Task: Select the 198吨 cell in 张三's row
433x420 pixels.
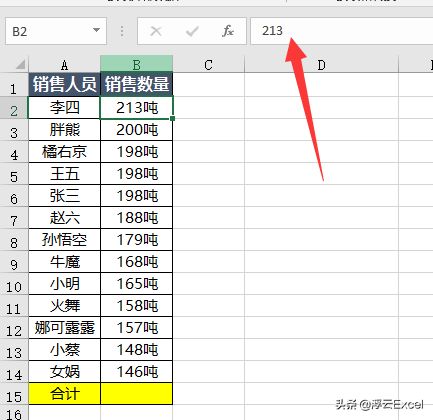Action: click(136, 196)
